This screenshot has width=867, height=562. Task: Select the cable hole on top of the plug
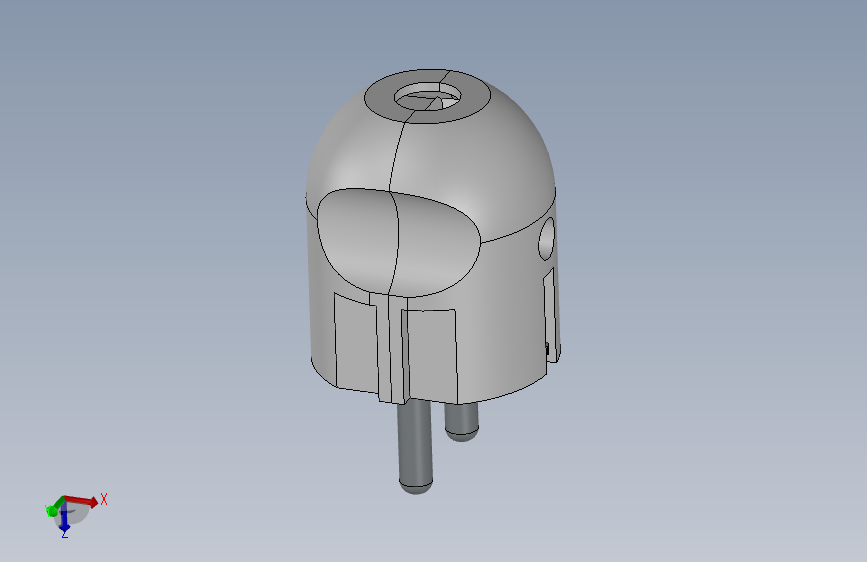[x=427, y=97]
